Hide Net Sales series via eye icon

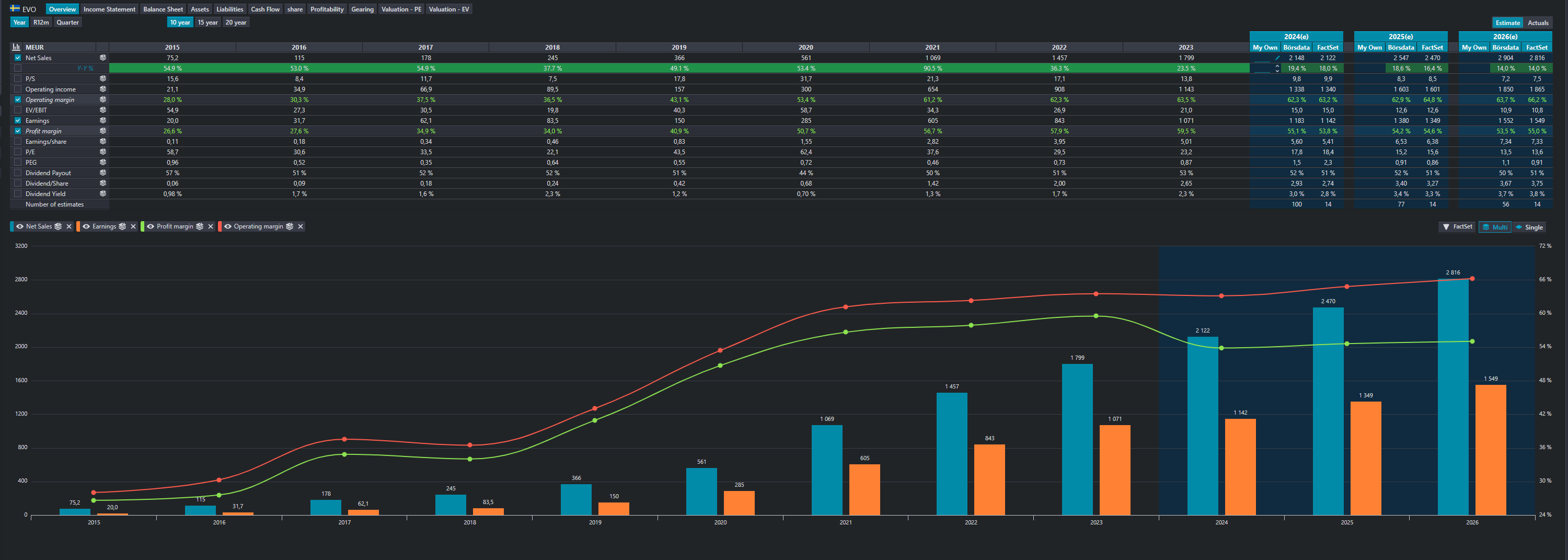[19, 226]
